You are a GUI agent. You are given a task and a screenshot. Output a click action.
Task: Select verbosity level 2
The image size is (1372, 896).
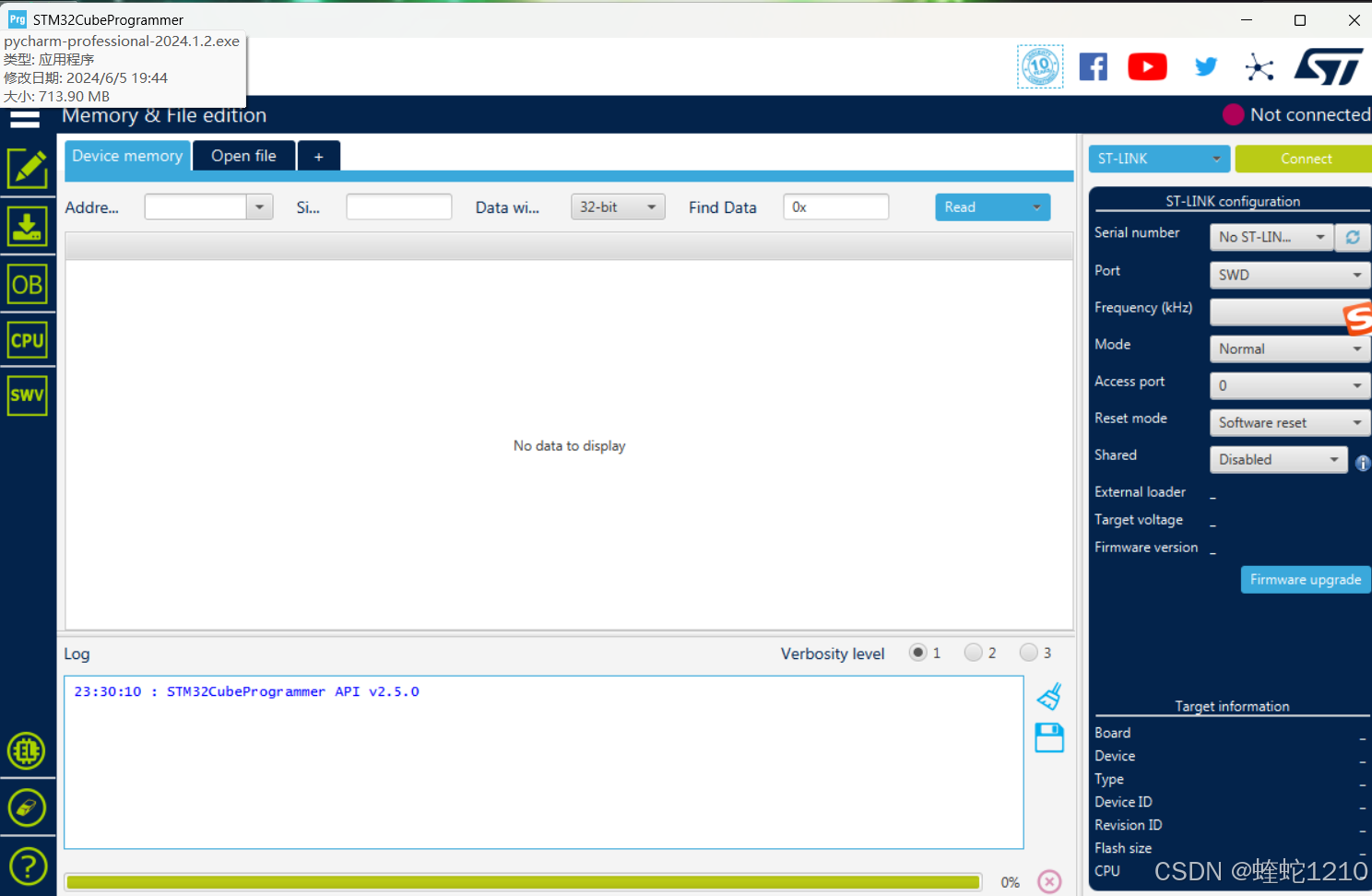[973, 653]
